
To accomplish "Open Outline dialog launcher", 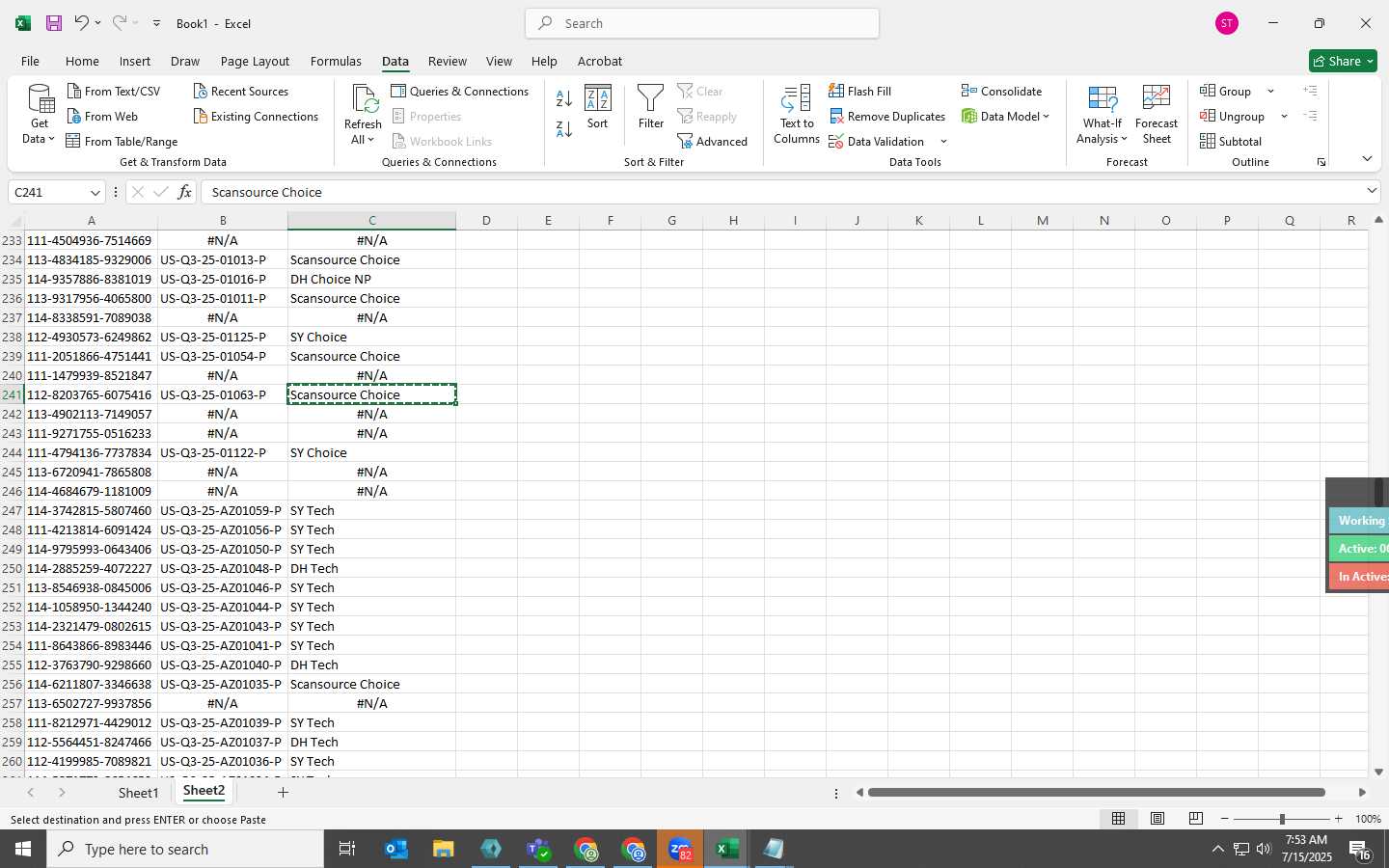I will point(1321,162).
